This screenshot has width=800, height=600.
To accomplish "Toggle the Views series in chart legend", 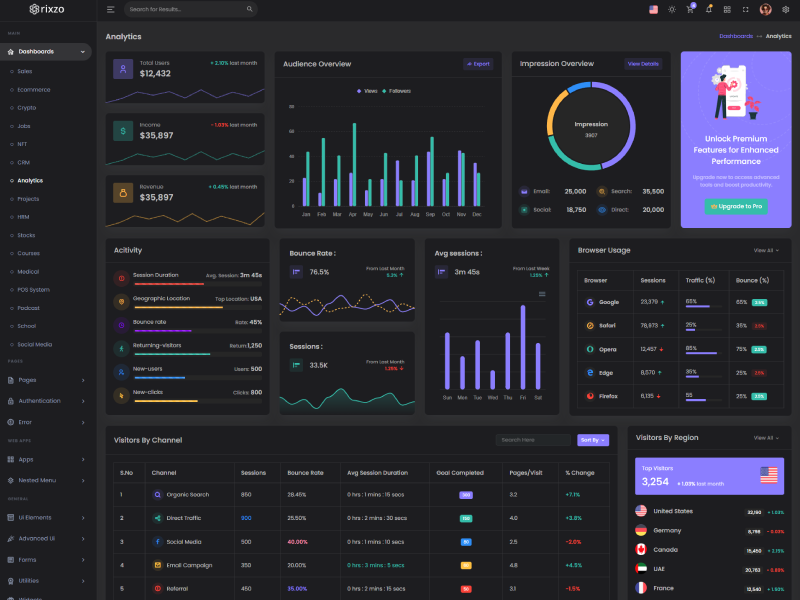I will tap(367, 91).
